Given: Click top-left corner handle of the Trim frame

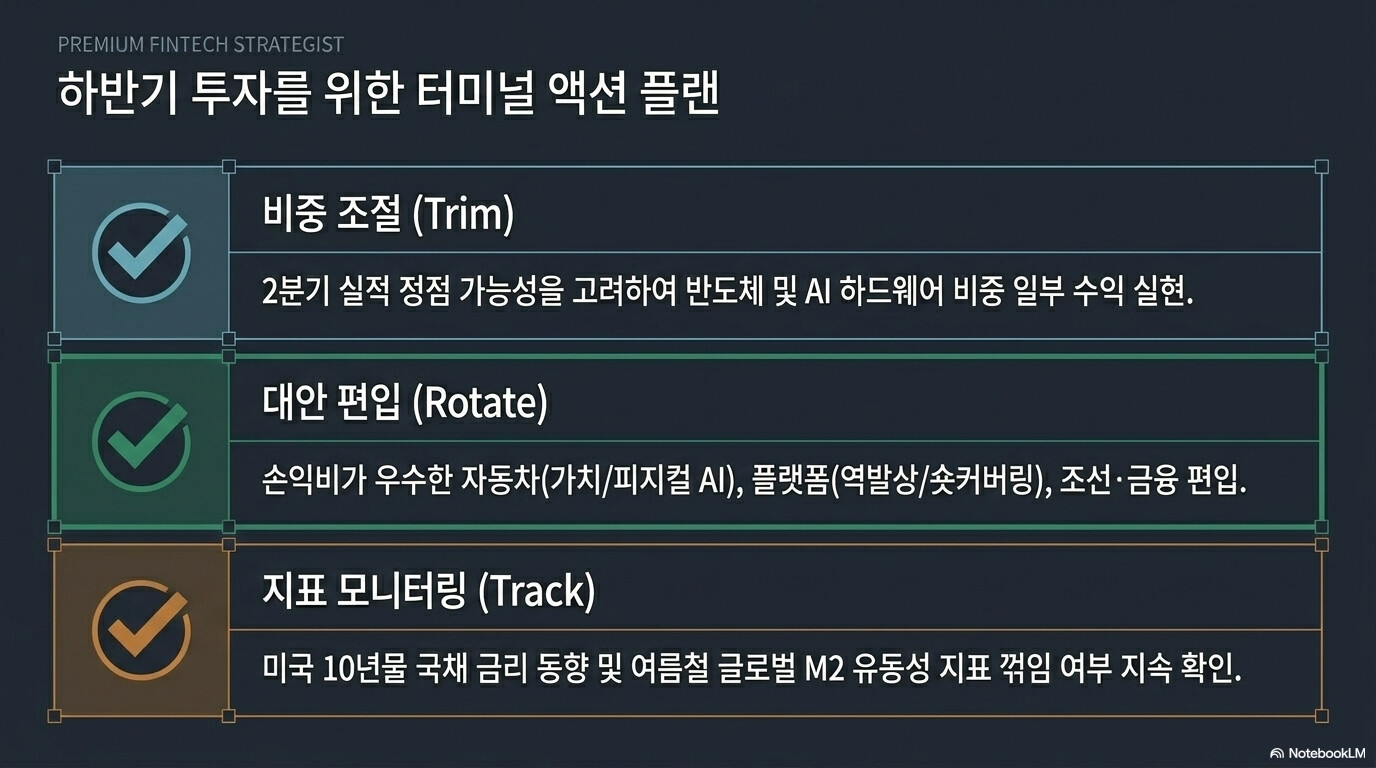Looking at the screenshot, I should pyautogui.click(x=55, y=167).
